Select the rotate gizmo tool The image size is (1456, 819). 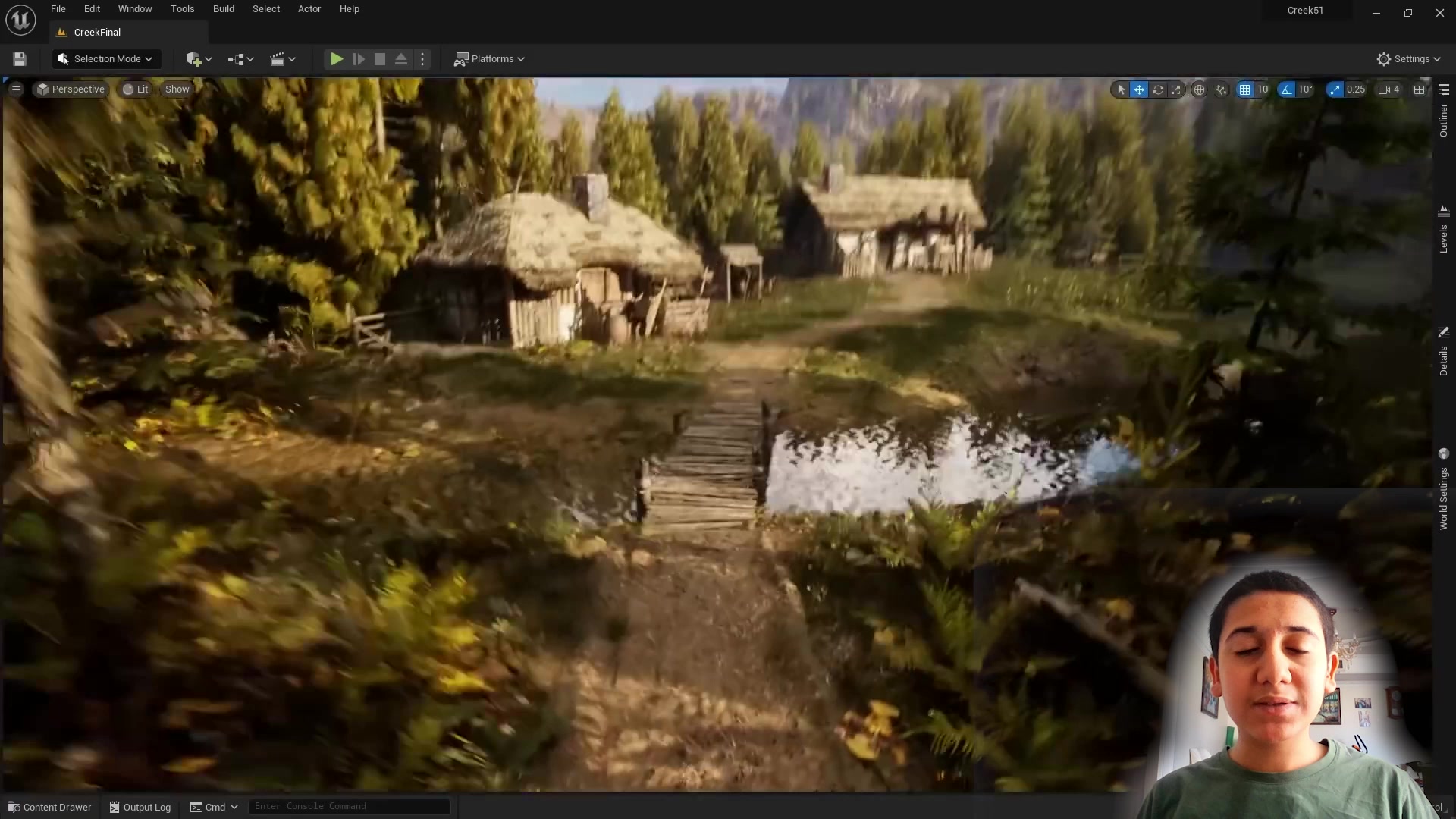point(1158,89)
